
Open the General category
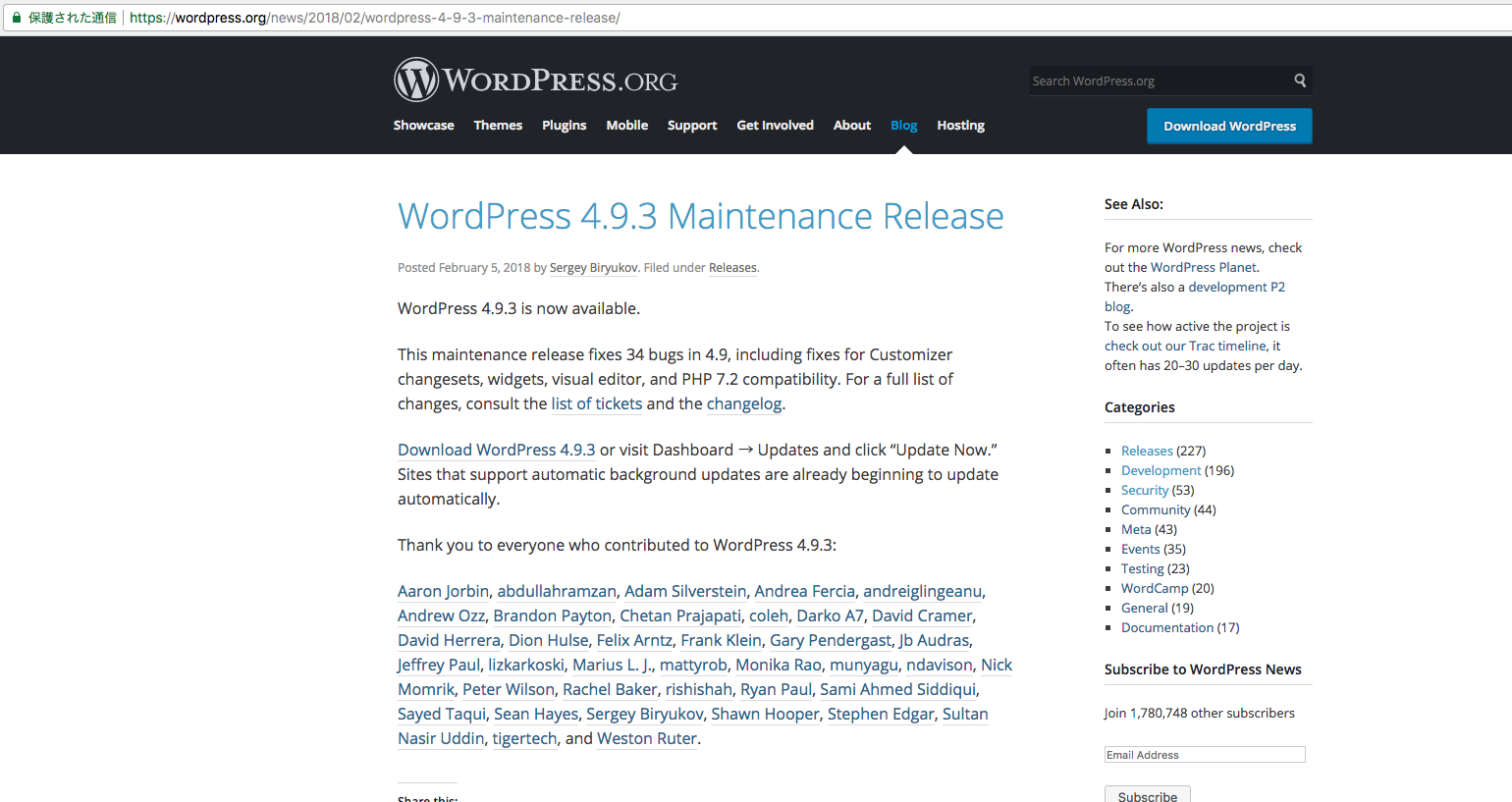[x=1145, y=608]
